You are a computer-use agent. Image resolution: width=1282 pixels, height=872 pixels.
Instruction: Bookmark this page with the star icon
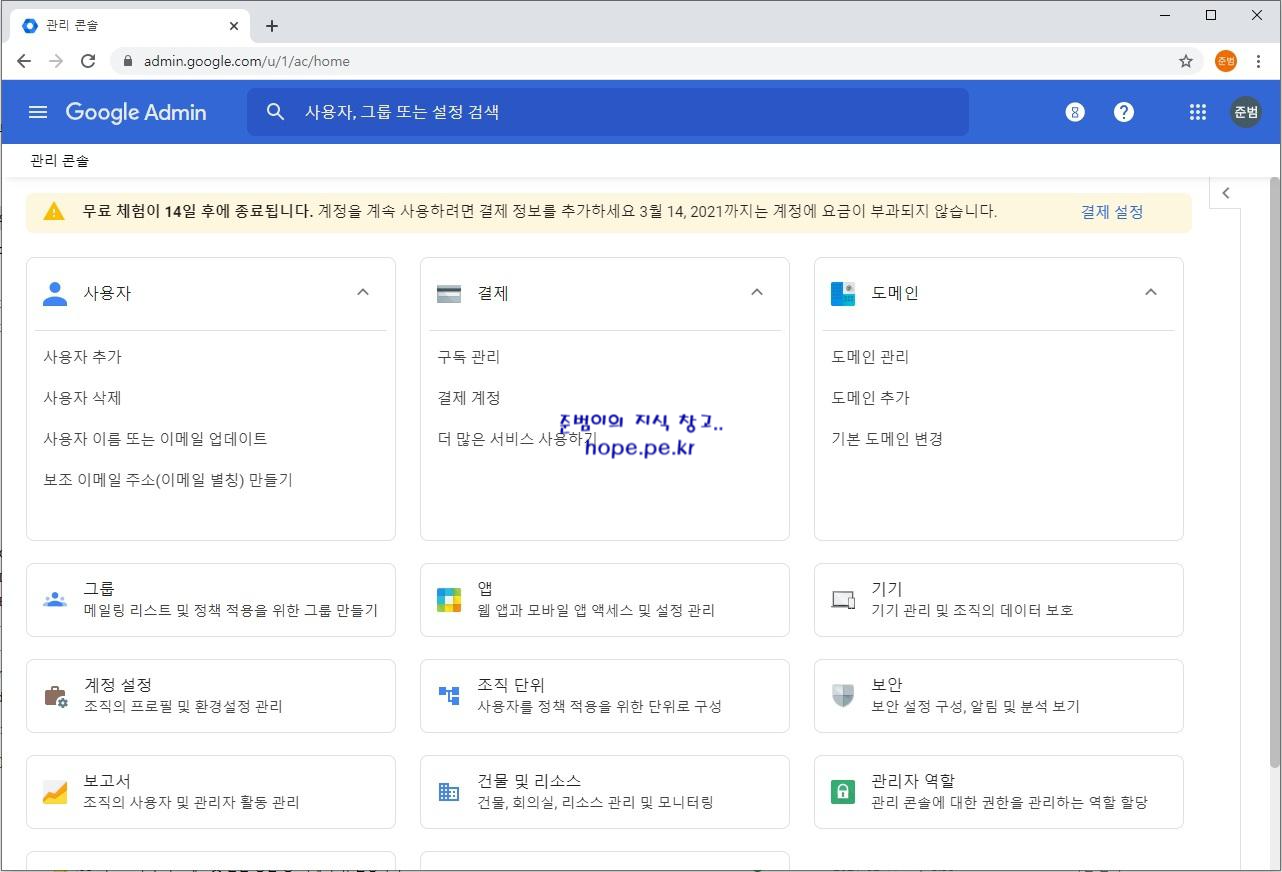1186,61
